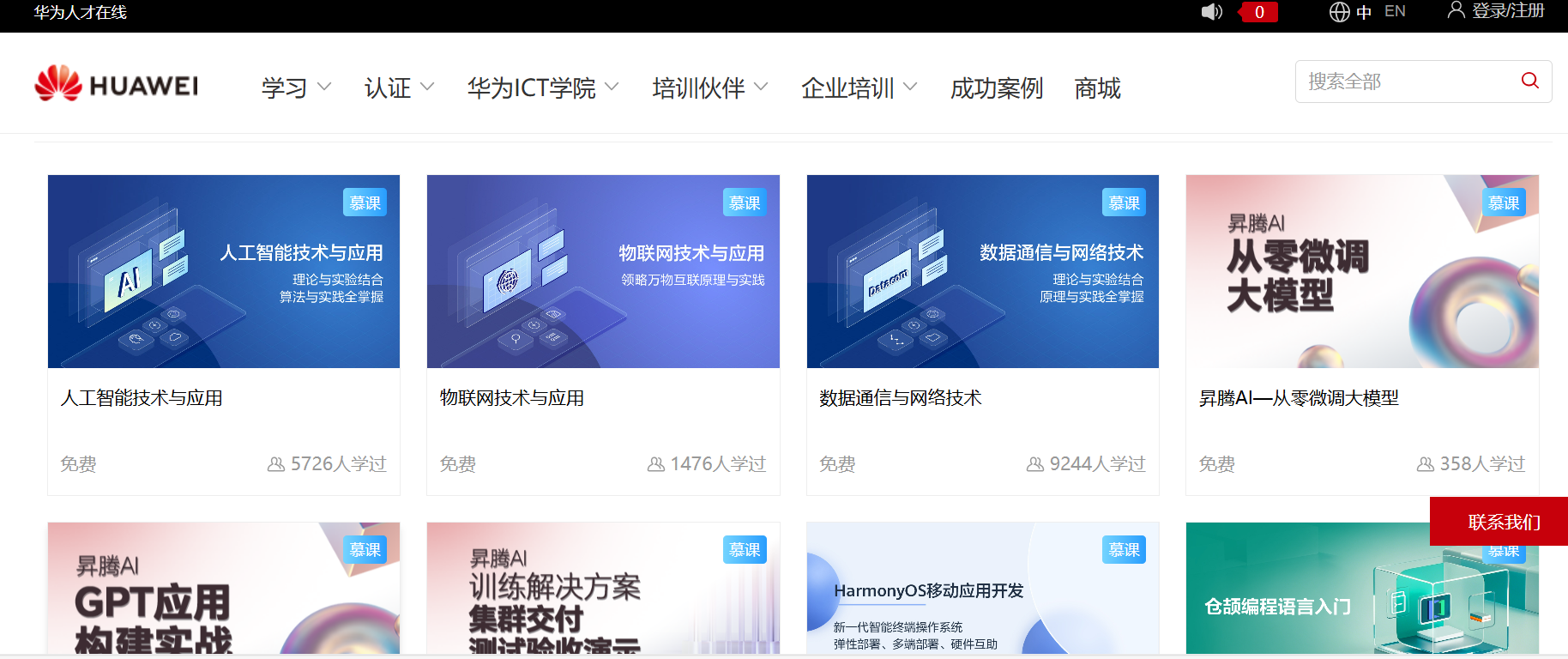Viewport: 1568px width, 659px height.
Task: Open 人工智能技术与应用 course title
Action: [x=142, y=398]
